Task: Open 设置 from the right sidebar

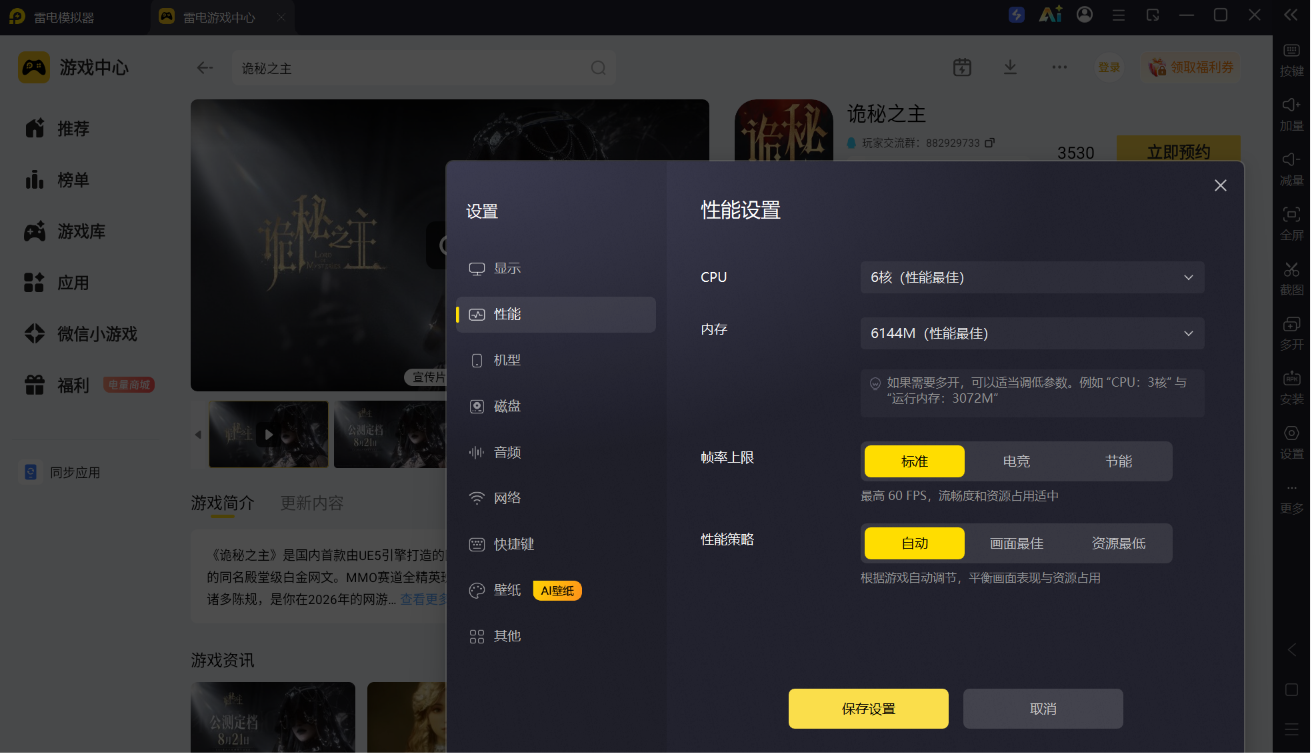Action: [x=1292, y=442]
